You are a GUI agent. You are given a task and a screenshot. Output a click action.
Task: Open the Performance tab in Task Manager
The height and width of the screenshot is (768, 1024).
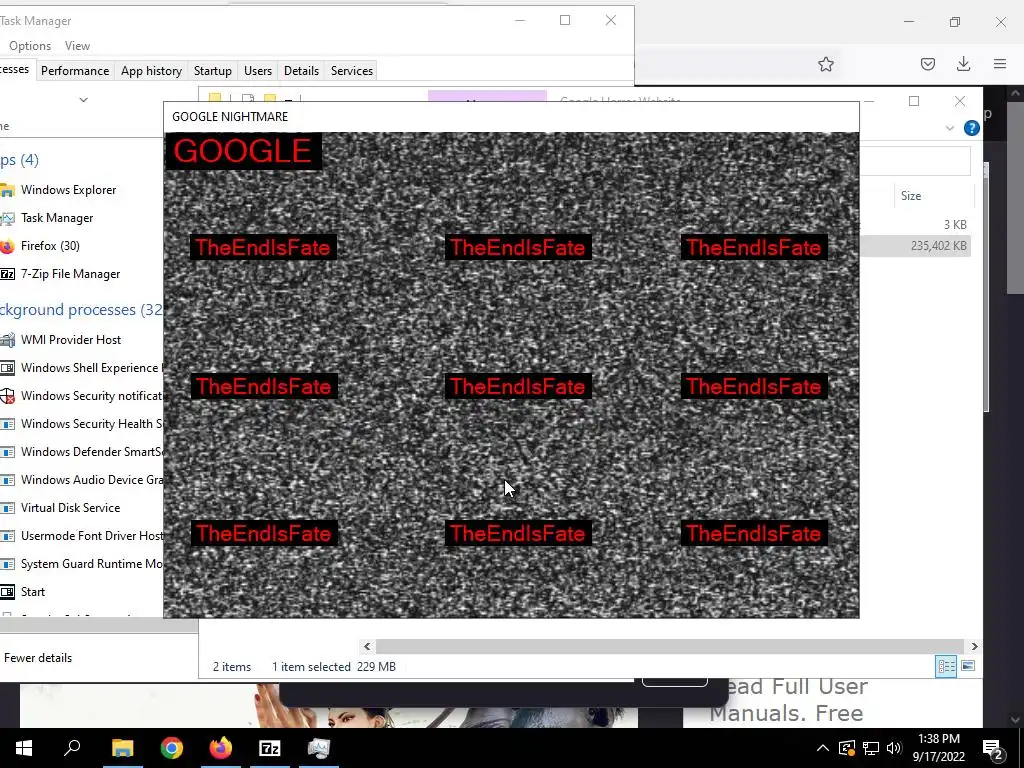pos(74,71)
